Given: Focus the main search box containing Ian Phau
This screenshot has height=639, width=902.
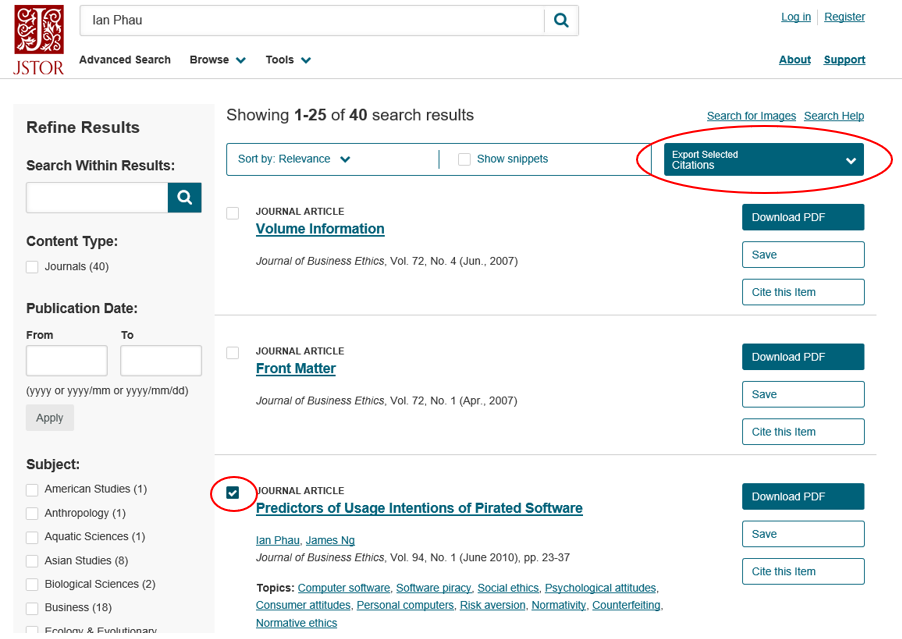Looking at the screenshot, I should 312,21.
